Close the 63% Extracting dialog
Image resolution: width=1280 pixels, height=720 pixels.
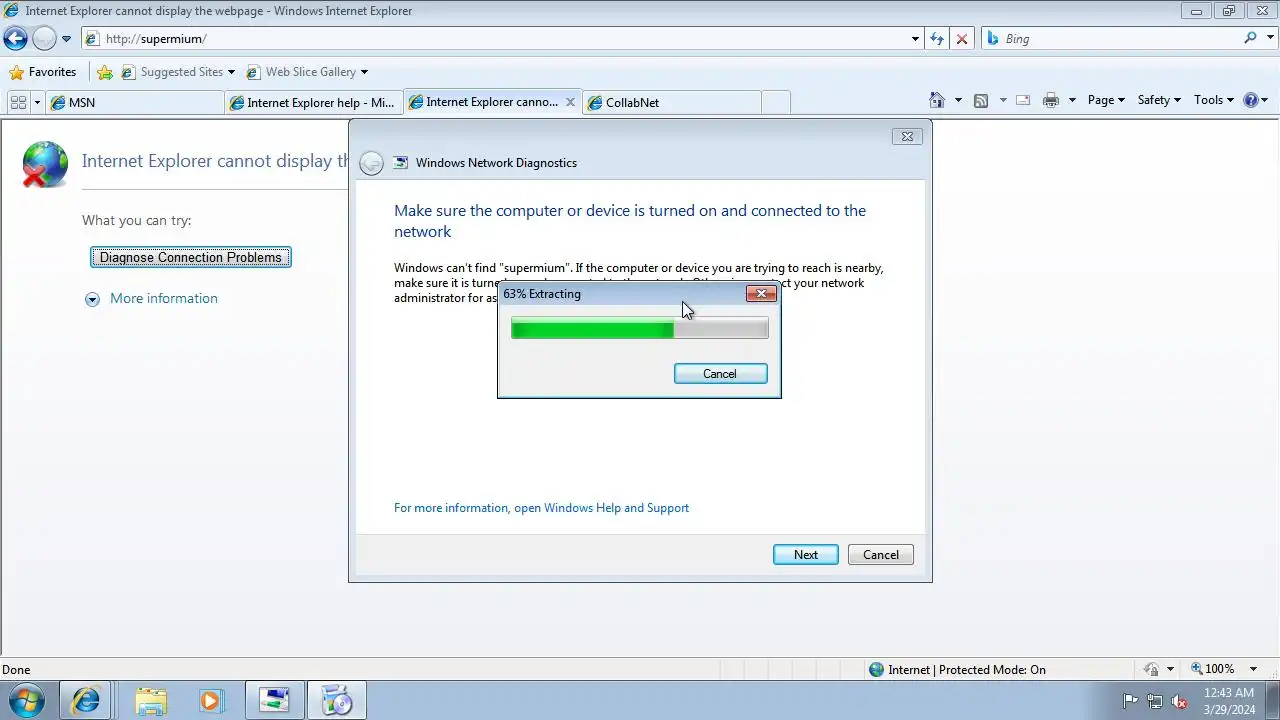[x=761, y=294]
